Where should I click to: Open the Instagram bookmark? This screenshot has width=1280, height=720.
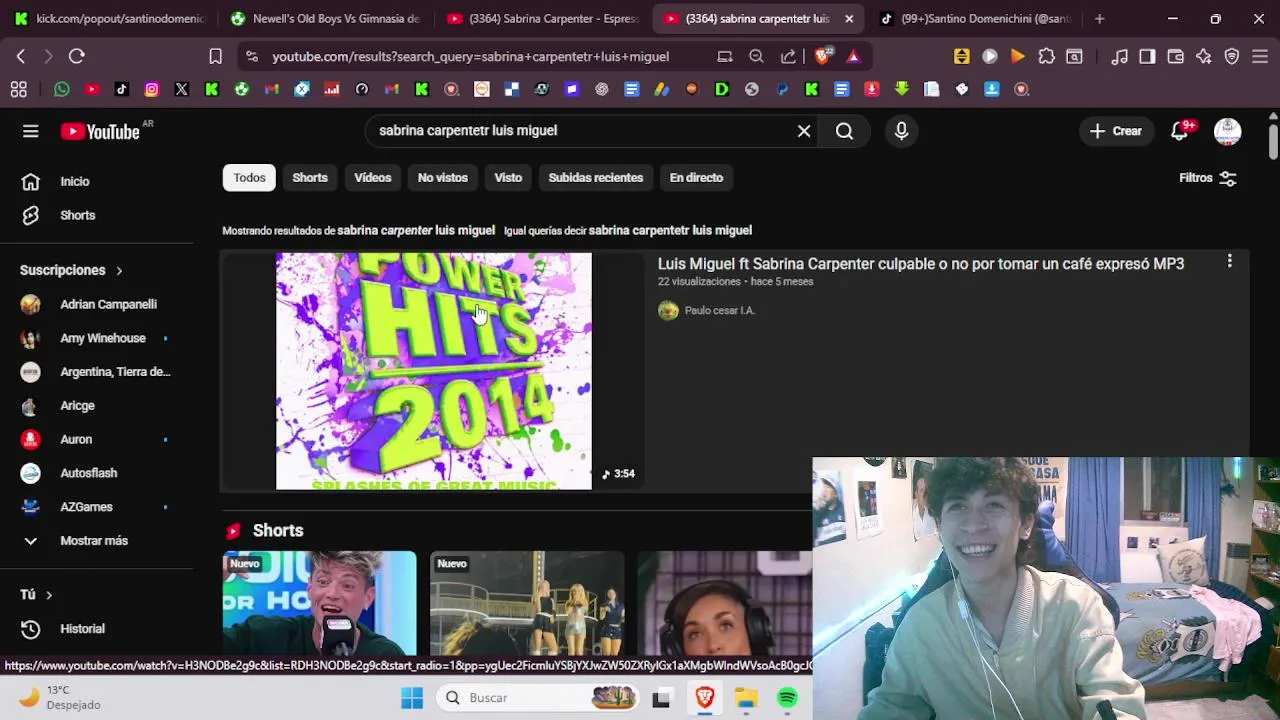152,89
